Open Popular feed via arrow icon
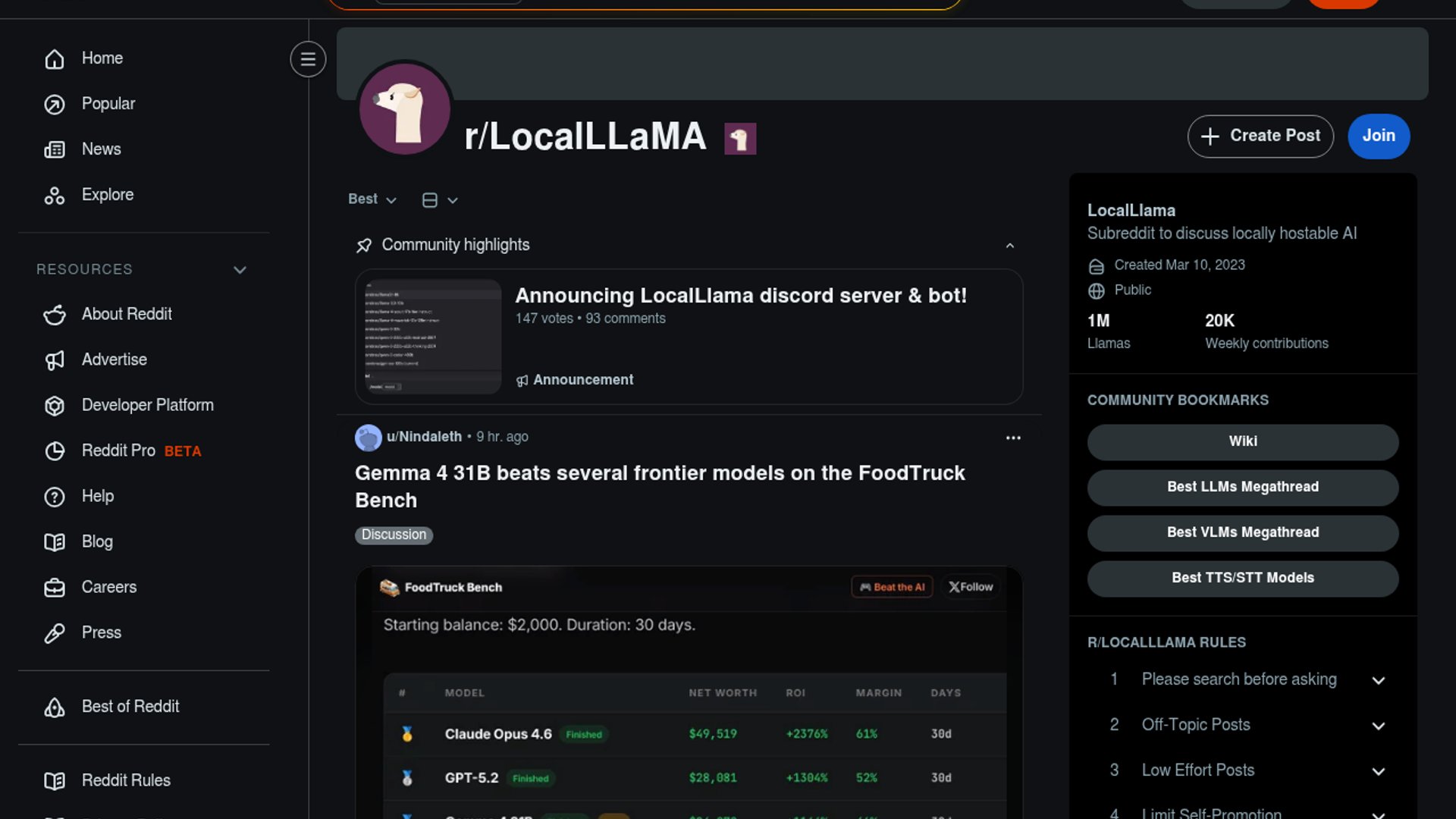The width and height of the screenshot is (1456, 819). click(x=55, y=104)
